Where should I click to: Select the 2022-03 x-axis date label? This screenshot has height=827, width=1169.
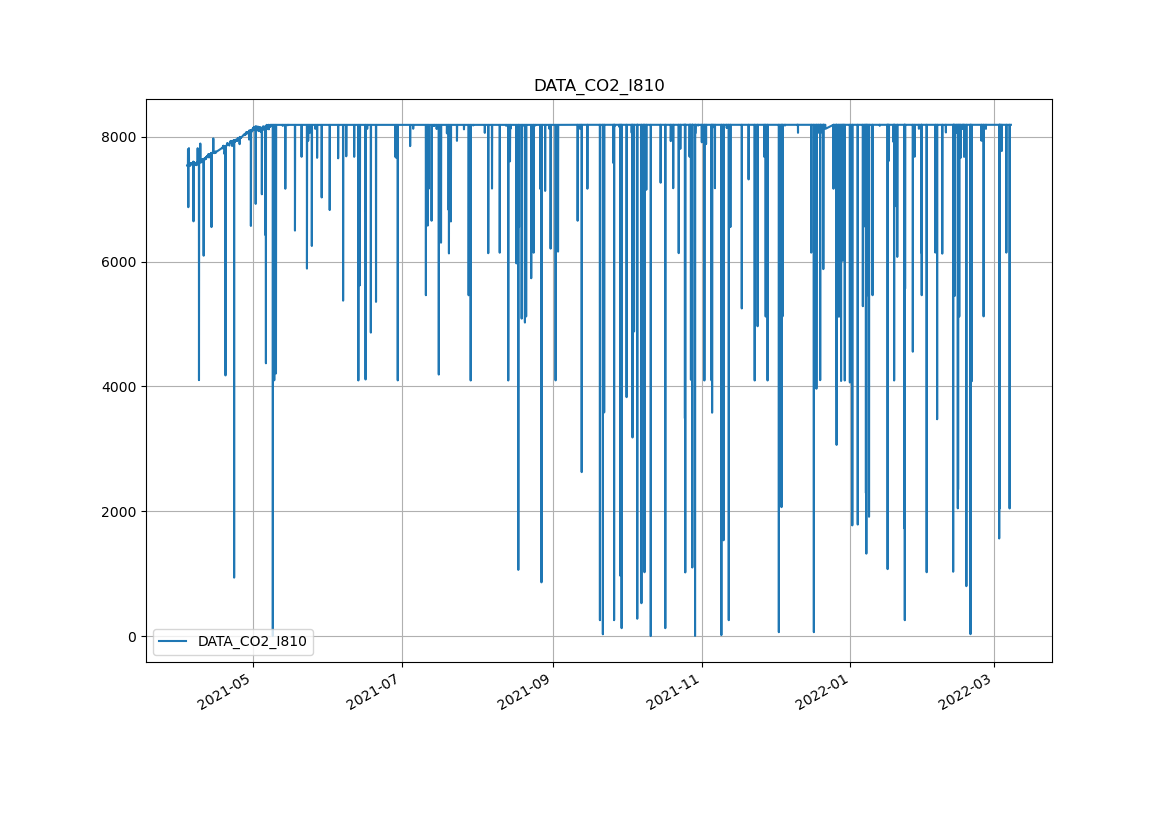[966, 692]
